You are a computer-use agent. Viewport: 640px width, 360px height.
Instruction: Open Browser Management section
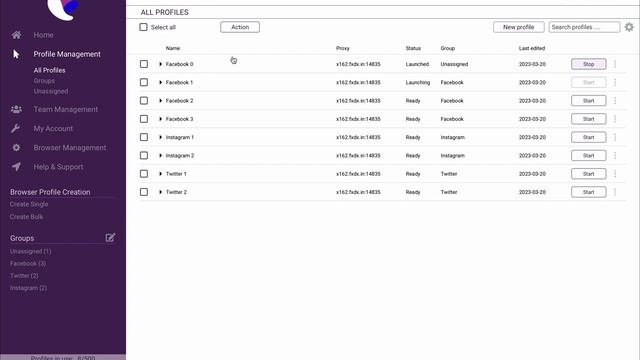[70, 148]
